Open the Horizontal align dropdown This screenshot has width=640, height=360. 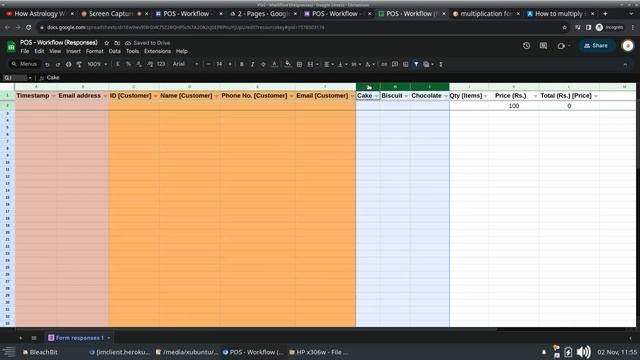pyautogui.click(x=328, y=64)
